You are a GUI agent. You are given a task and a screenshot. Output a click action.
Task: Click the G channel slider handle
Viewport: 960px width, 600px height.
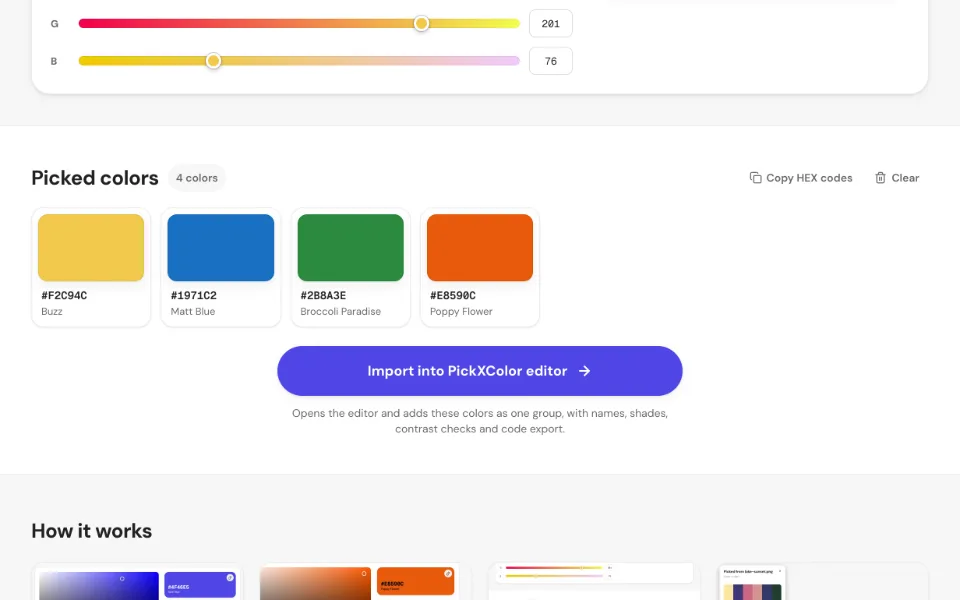[421, 23]
